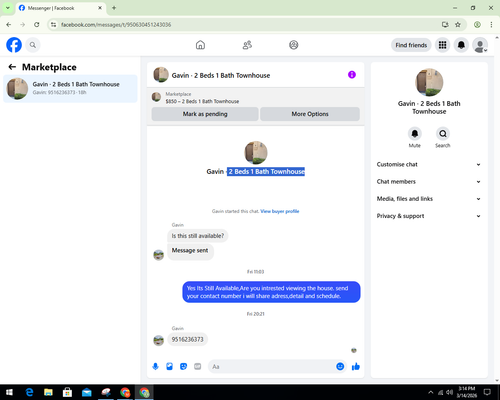
Task: Search in conversation using Search icon
Action: (x=443, y=134)
